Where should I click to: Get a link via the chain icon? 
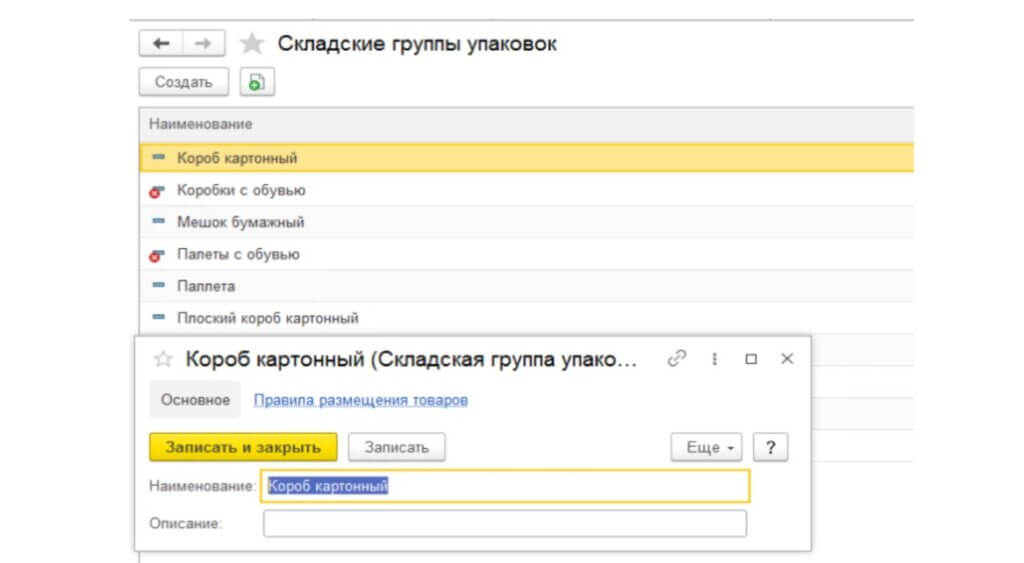coord(677,359)
